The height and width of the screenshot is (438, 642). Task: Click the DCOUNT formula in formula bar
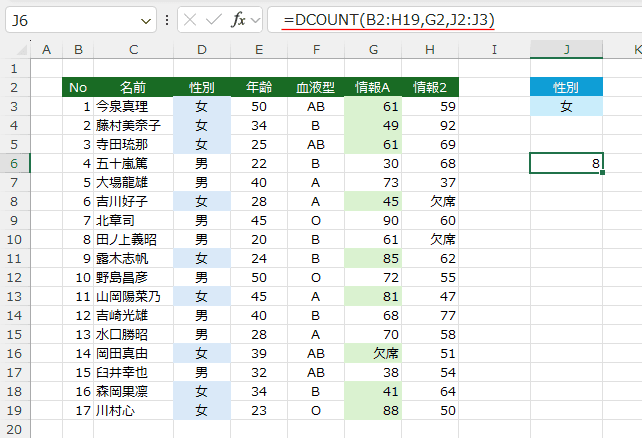pyautogui.click(x=388, y=20)
